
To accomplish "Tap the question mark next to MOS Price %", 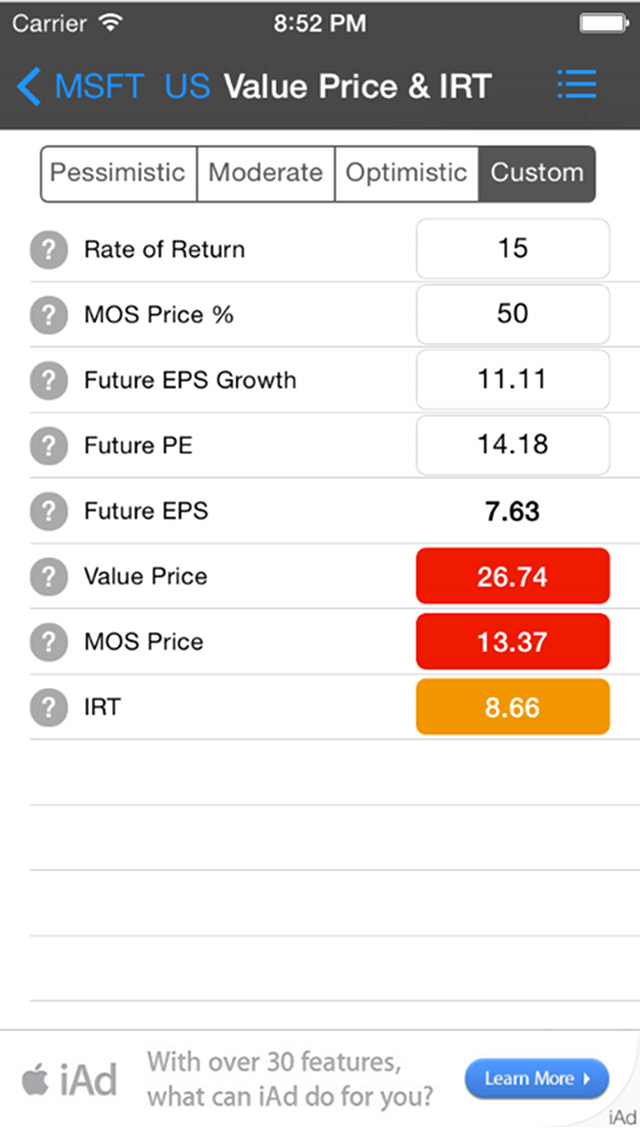I will click(x=48, y=315).
